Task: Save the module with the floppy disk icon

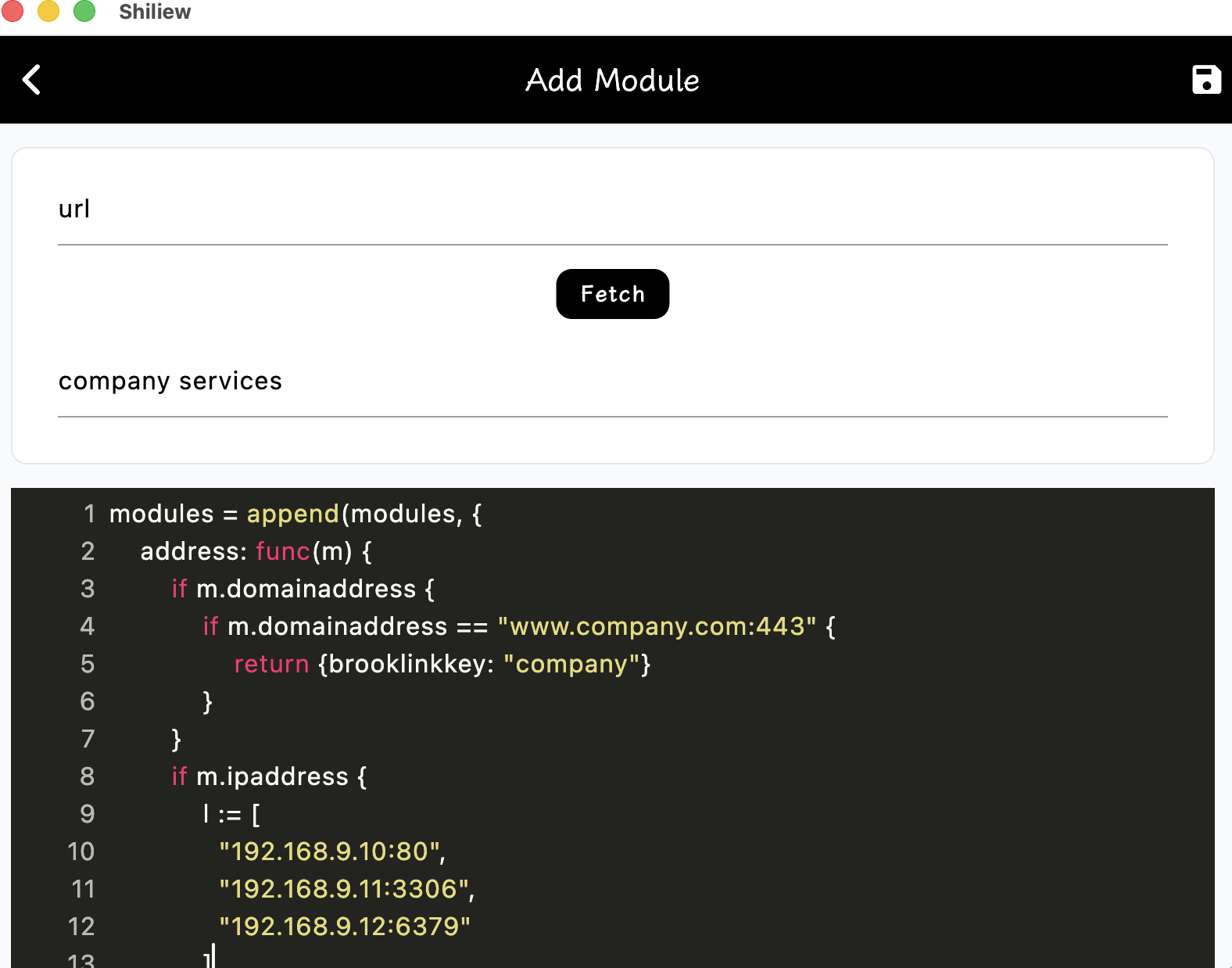Action: pyautogui.click(x=1205, y=80)
